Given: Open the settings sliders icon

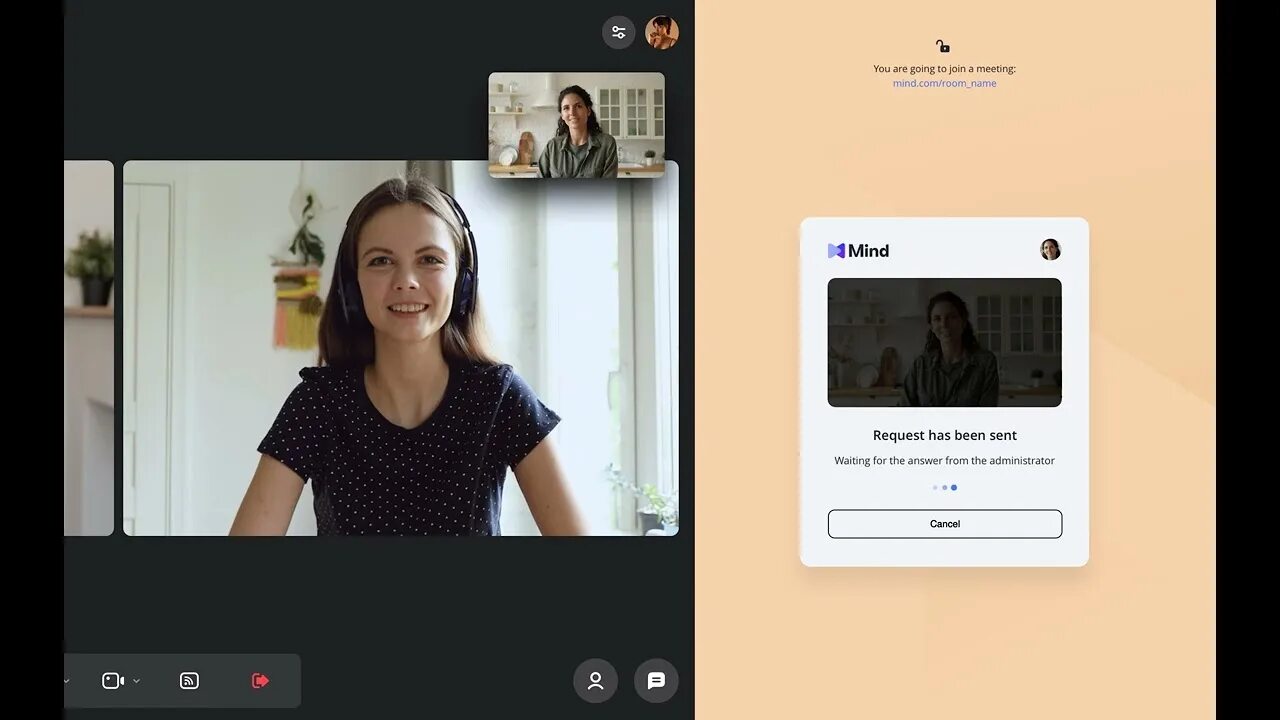Looking at the screenshot, I should [x=618, y=32].
